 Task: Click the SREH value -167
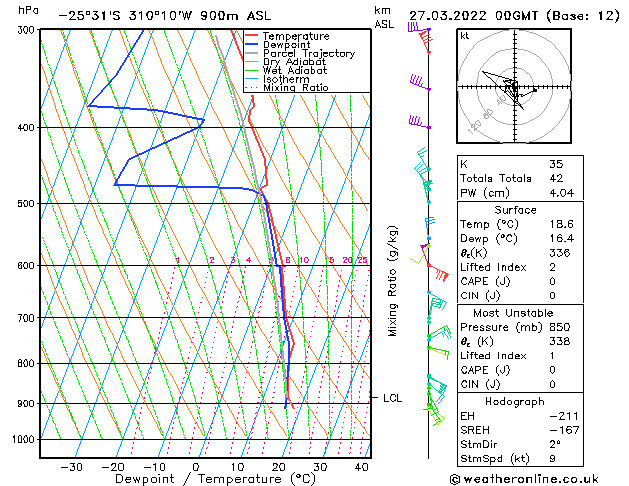click(564, 430)
